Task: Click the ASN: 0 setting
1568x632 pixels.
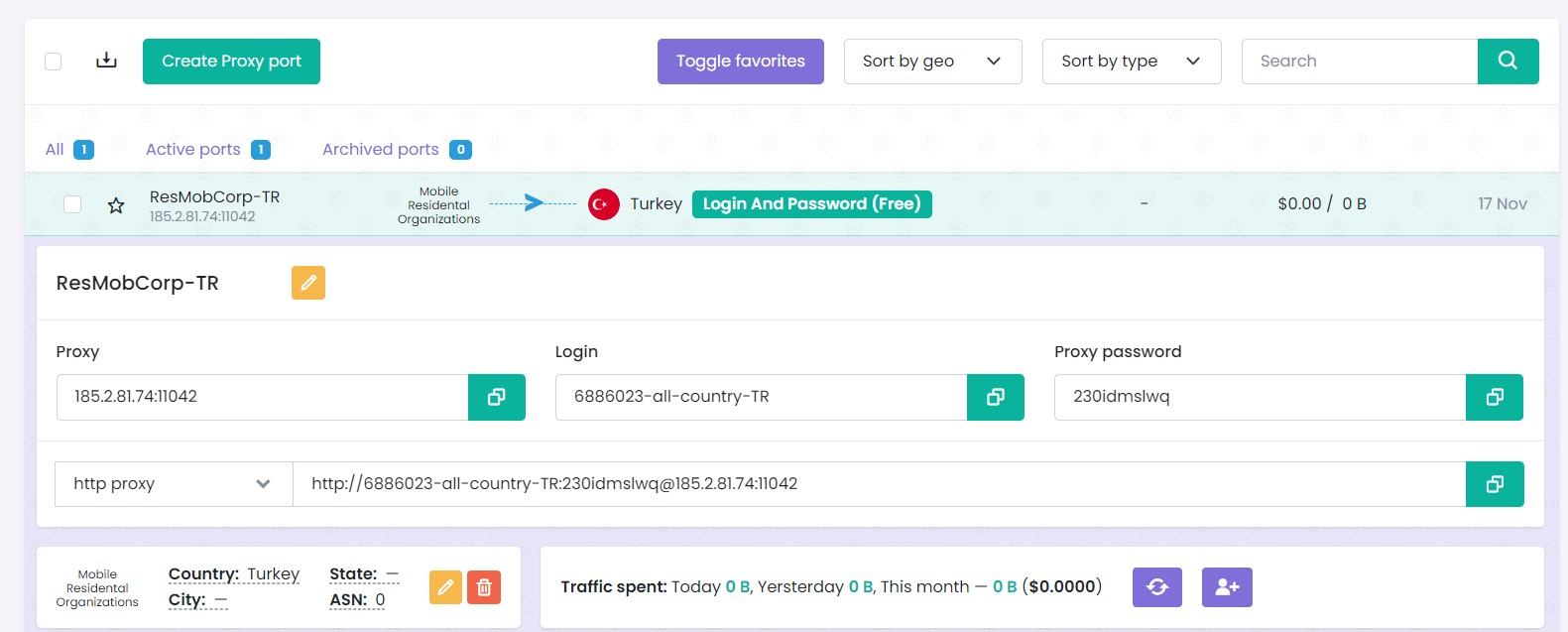Action: pos(357,600)
